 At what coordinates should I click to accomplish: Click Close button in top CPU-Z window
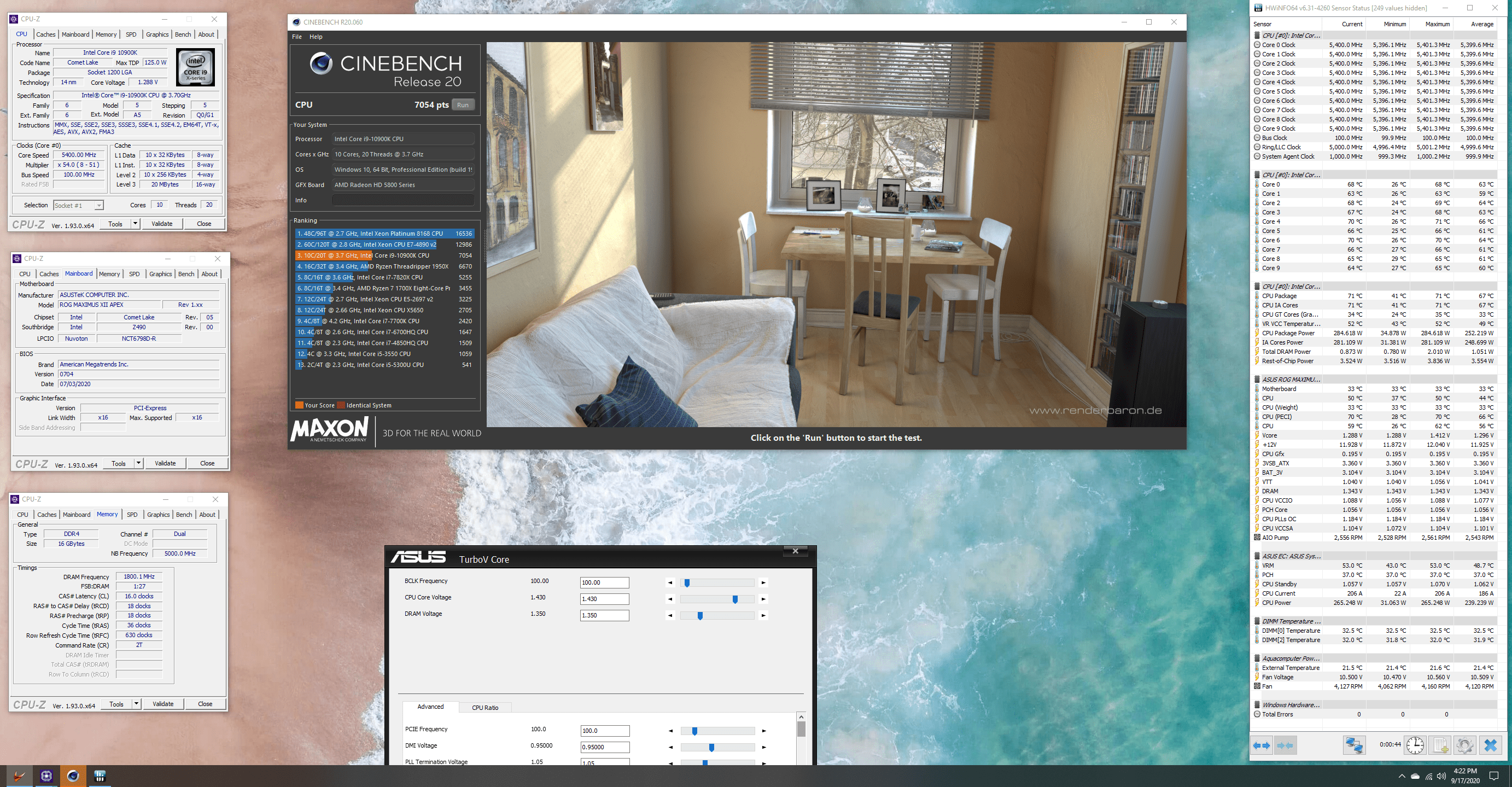click(203, 224)
